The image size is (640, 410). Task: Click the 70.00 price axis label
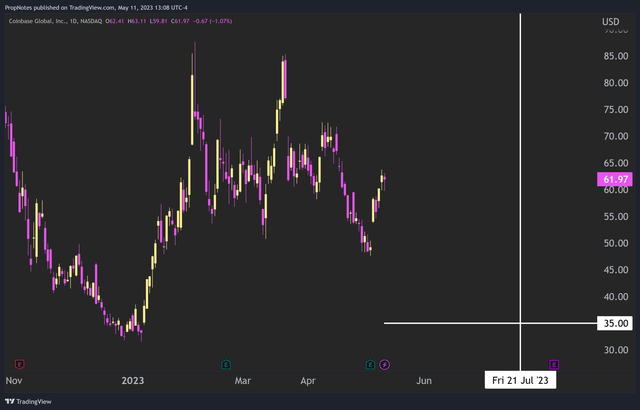click(x=616, y=136)
